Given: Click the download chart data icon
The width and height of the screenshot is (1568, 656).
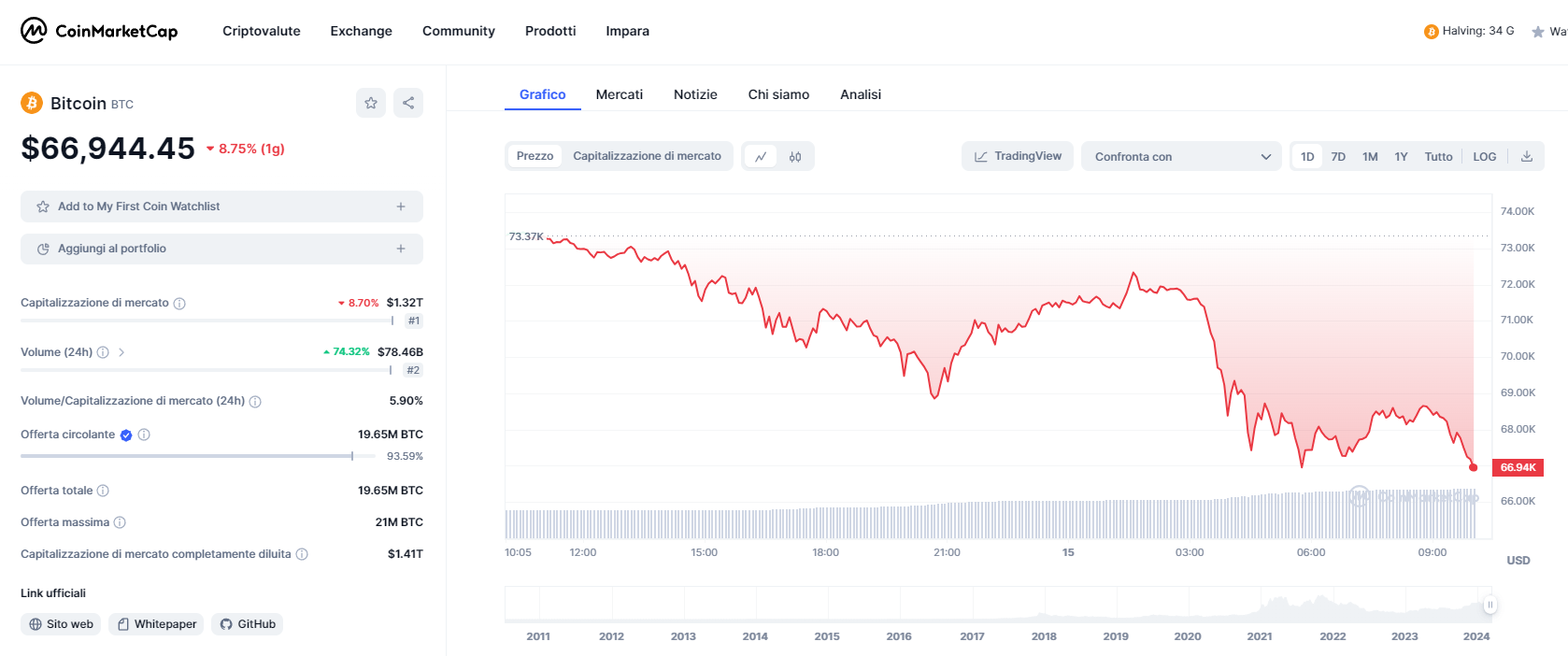Looking at the screenshot, I should (x=1526, y=156).
